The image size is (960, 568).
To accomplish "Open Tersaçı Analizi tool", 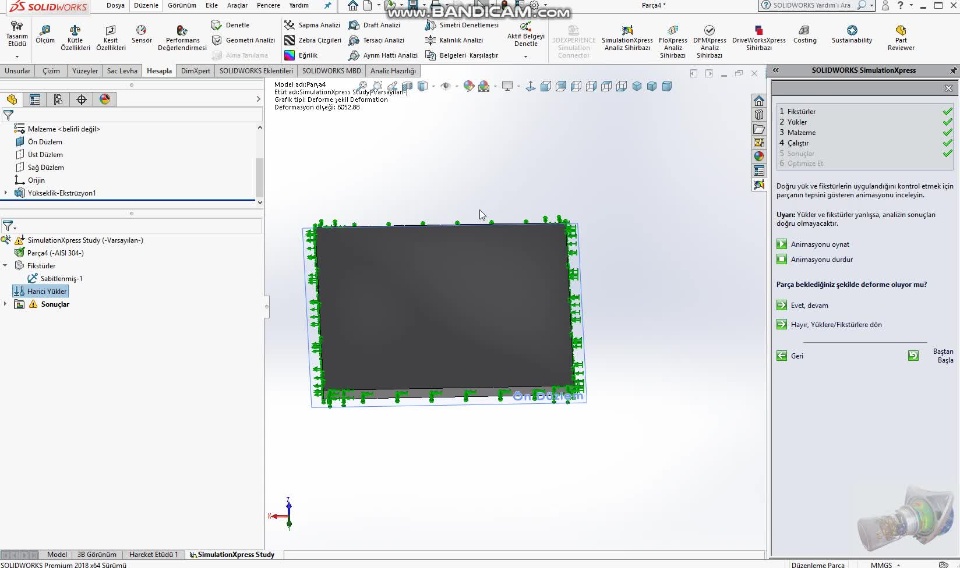I will pyautogui.click(x=377, y=40).
